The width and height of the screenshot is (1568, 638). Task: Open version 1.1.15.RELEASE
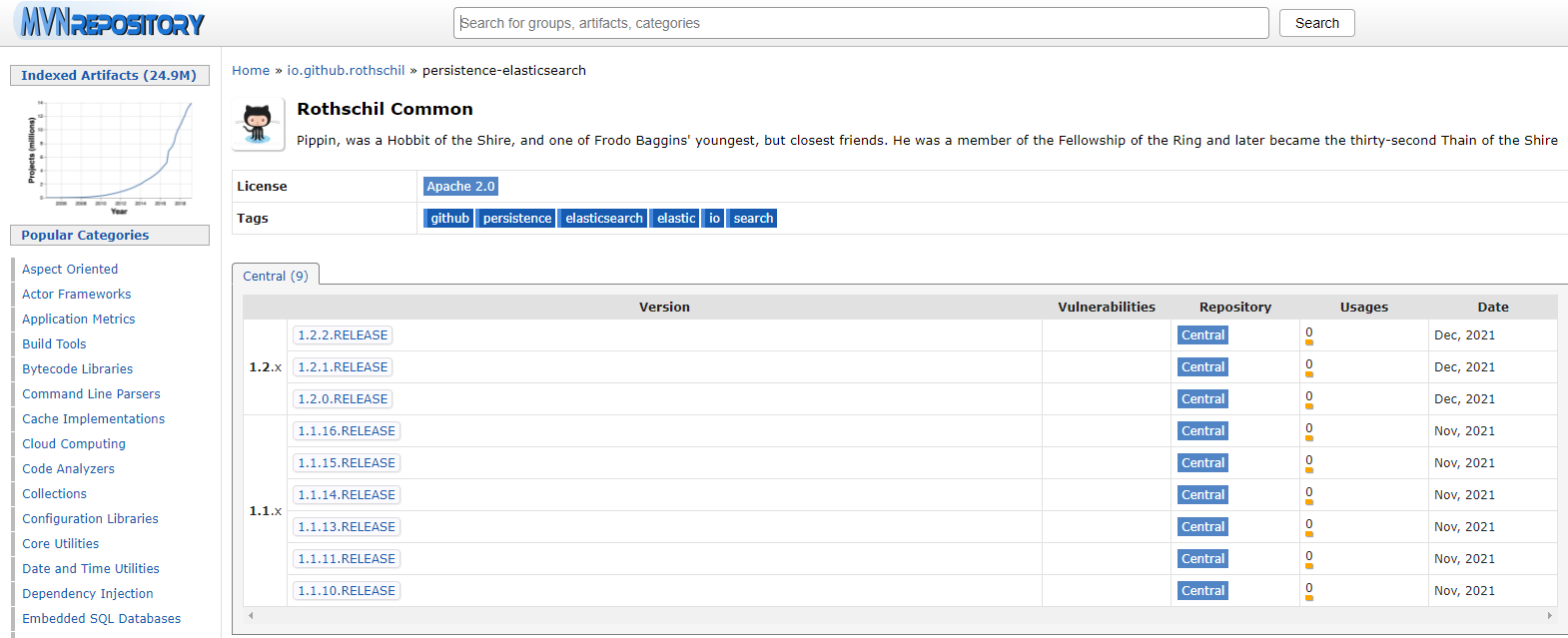(x=347, y=463)
